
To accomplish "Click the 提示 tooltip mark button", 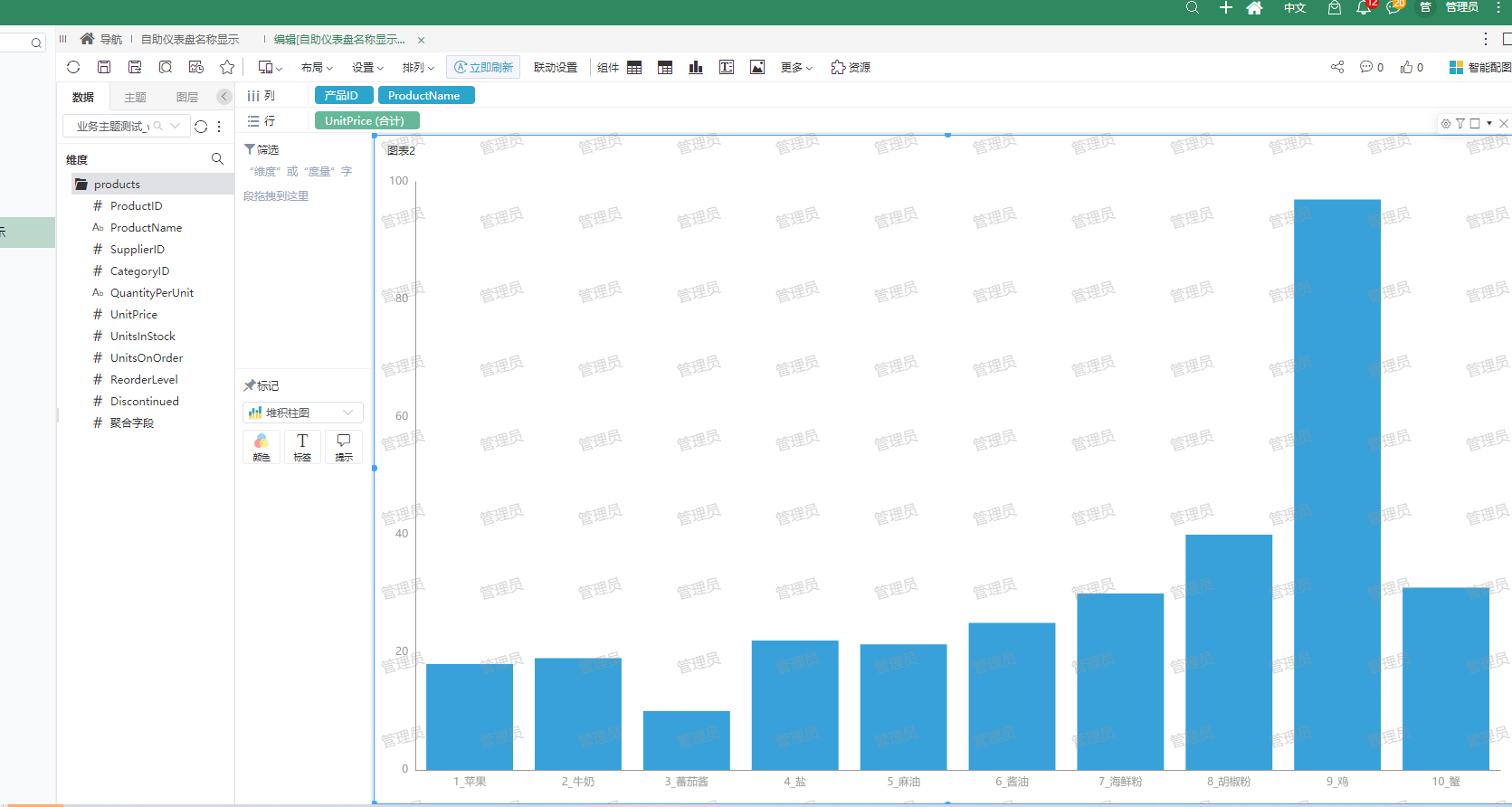I will [344, 447].
